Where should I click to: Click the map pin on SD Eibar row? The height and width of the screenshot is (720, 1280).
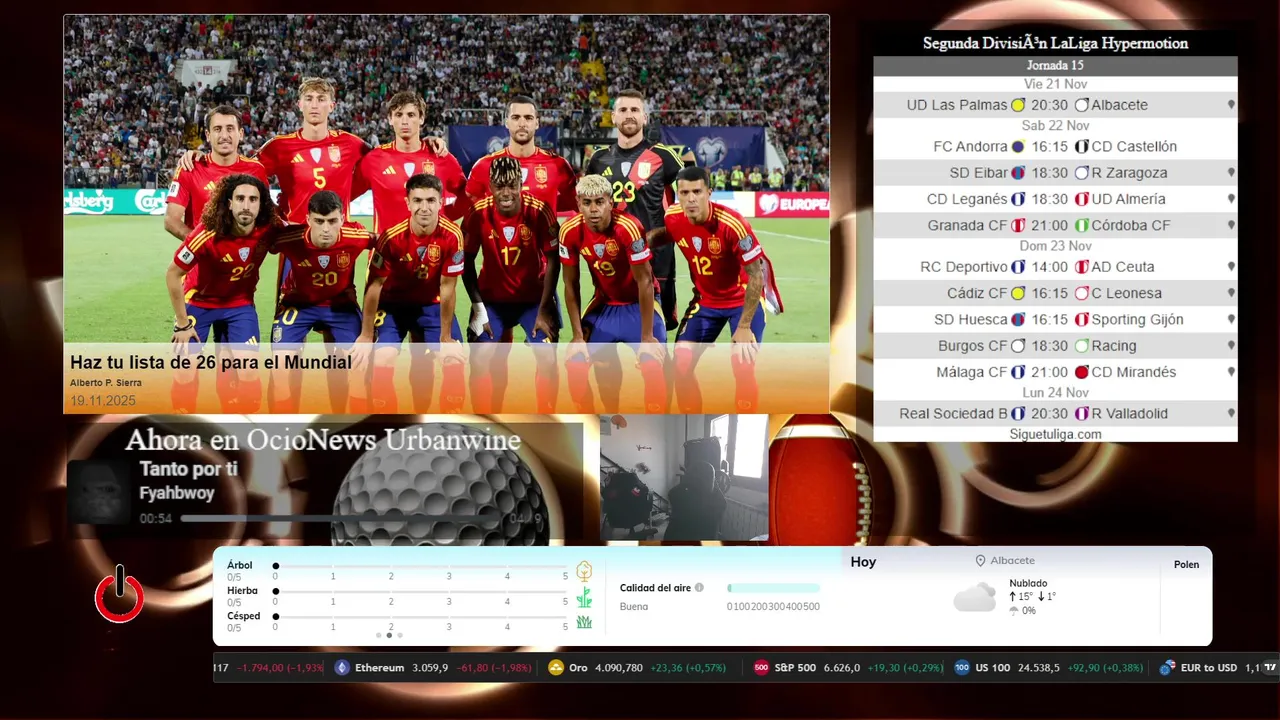[x=1231, y=173]
